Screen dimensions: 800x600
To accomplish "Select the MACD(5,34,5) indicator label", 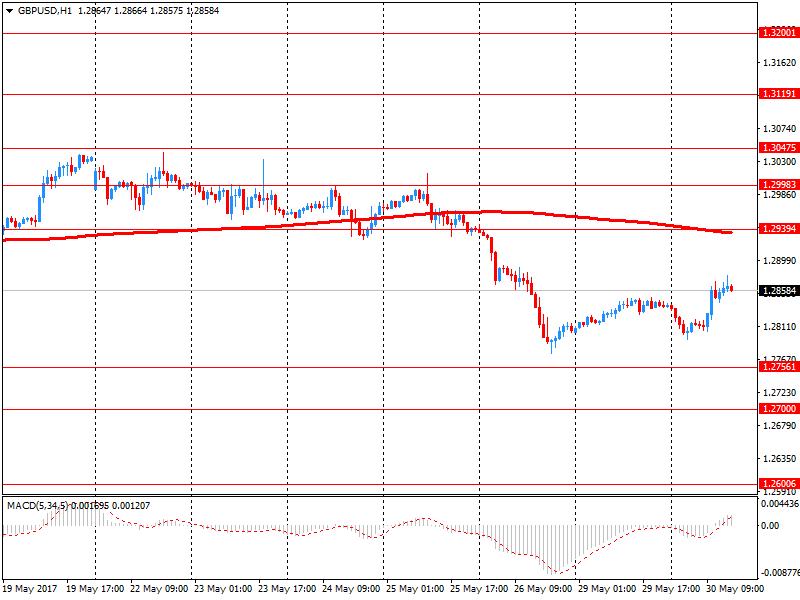I will (x=37, y=506).
